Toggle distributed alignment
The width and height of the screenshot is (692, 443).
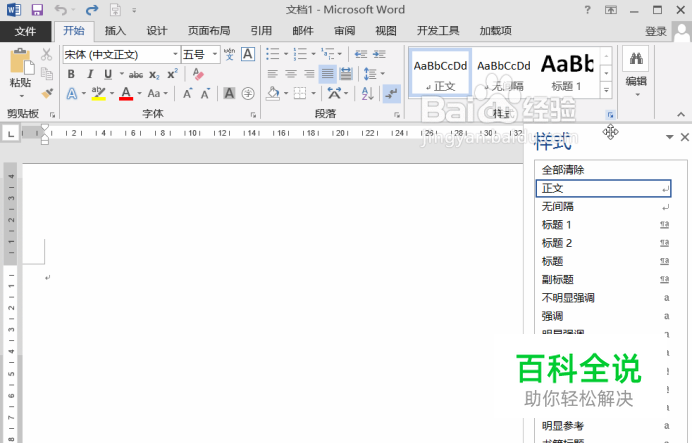click(346, 74)
